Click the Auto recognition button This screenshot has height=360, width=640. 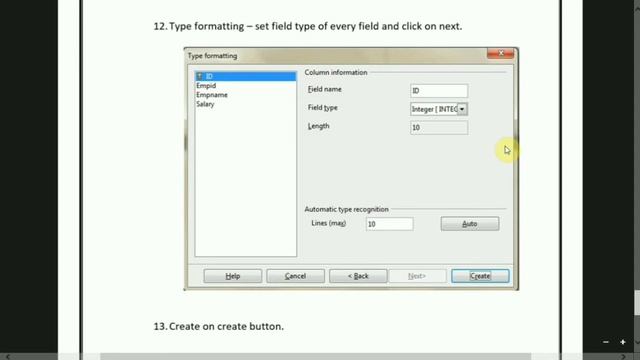(x=469, y=224)
